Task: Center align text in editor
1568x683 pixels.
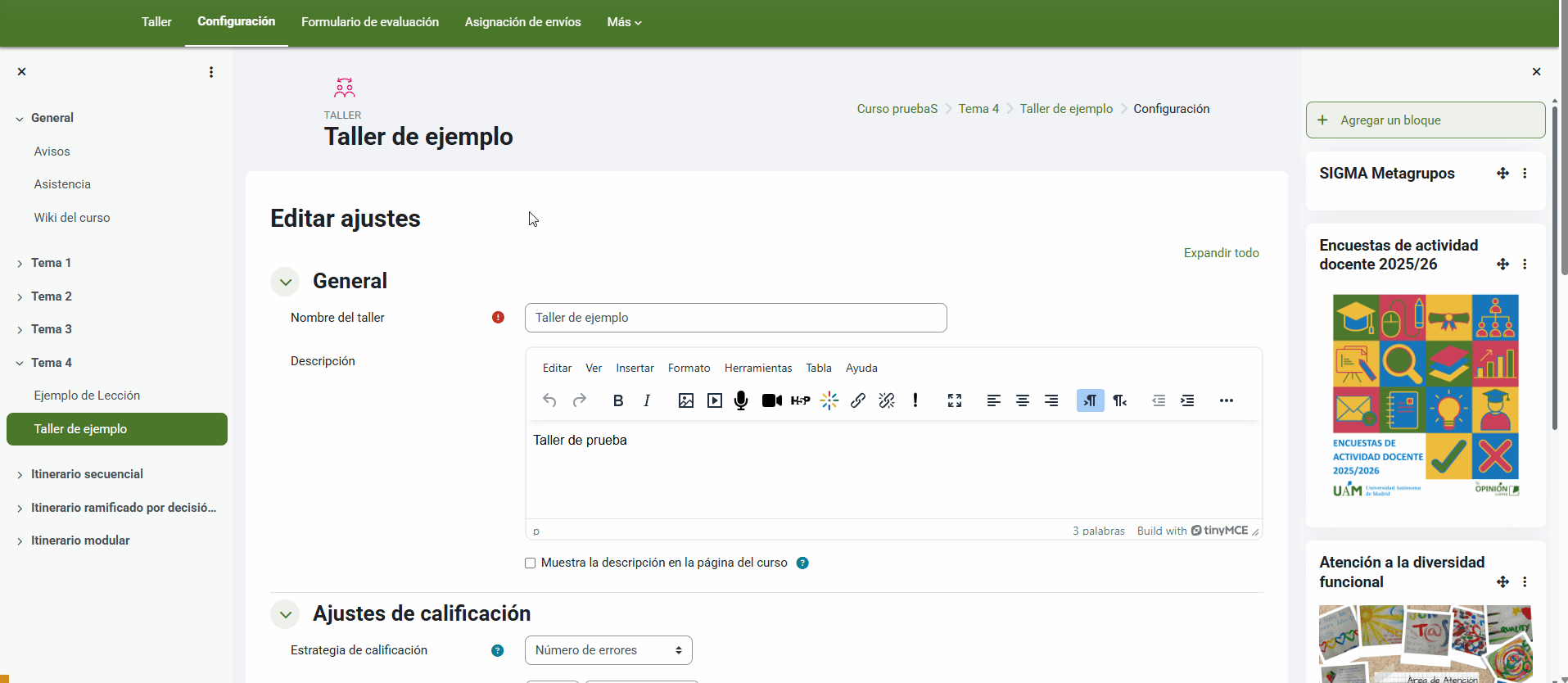Action: coord(1023,400)
